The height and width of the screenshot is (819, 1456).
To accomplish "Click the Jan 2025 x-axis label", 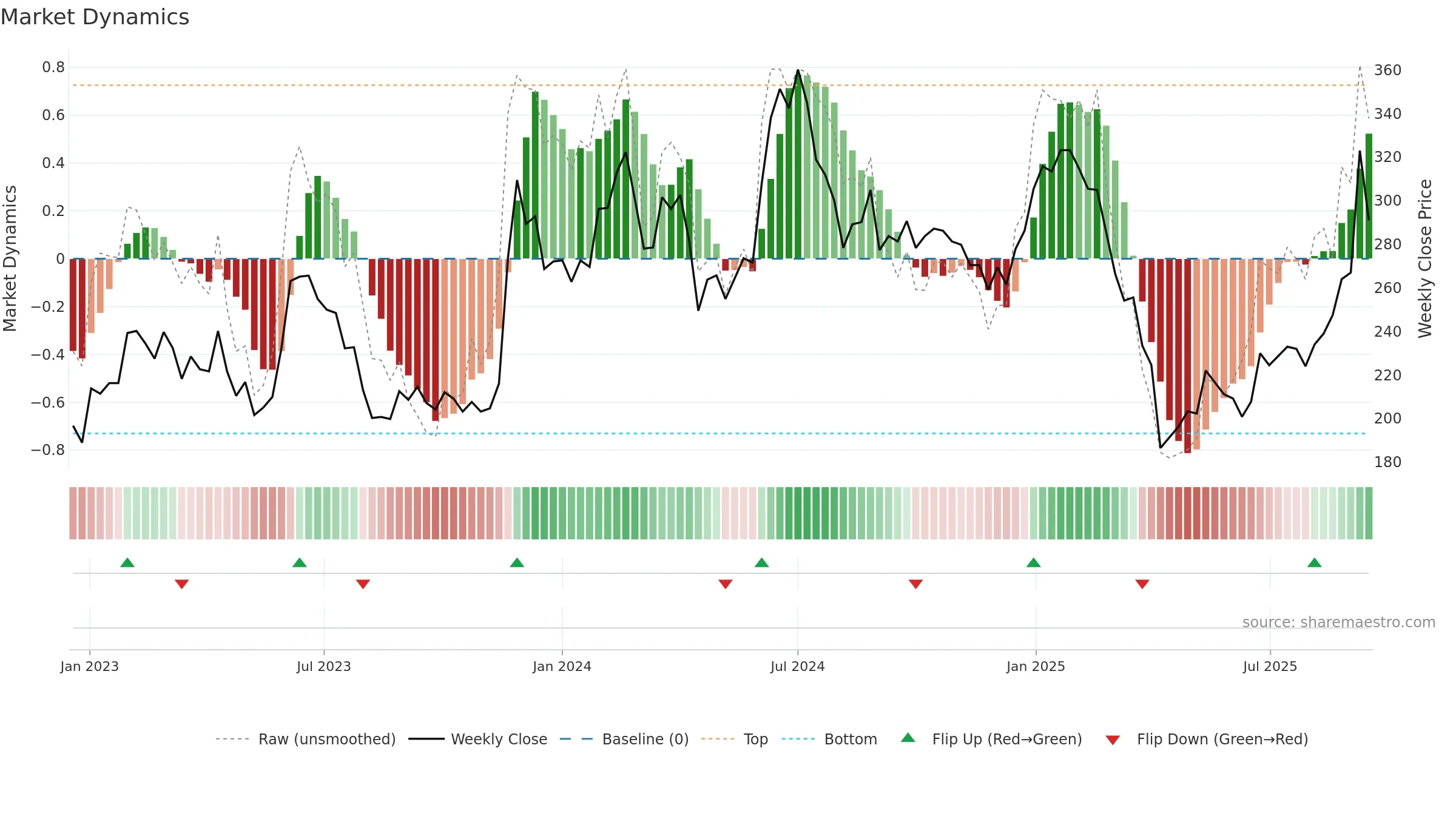I will click(x=1036, y=666).
